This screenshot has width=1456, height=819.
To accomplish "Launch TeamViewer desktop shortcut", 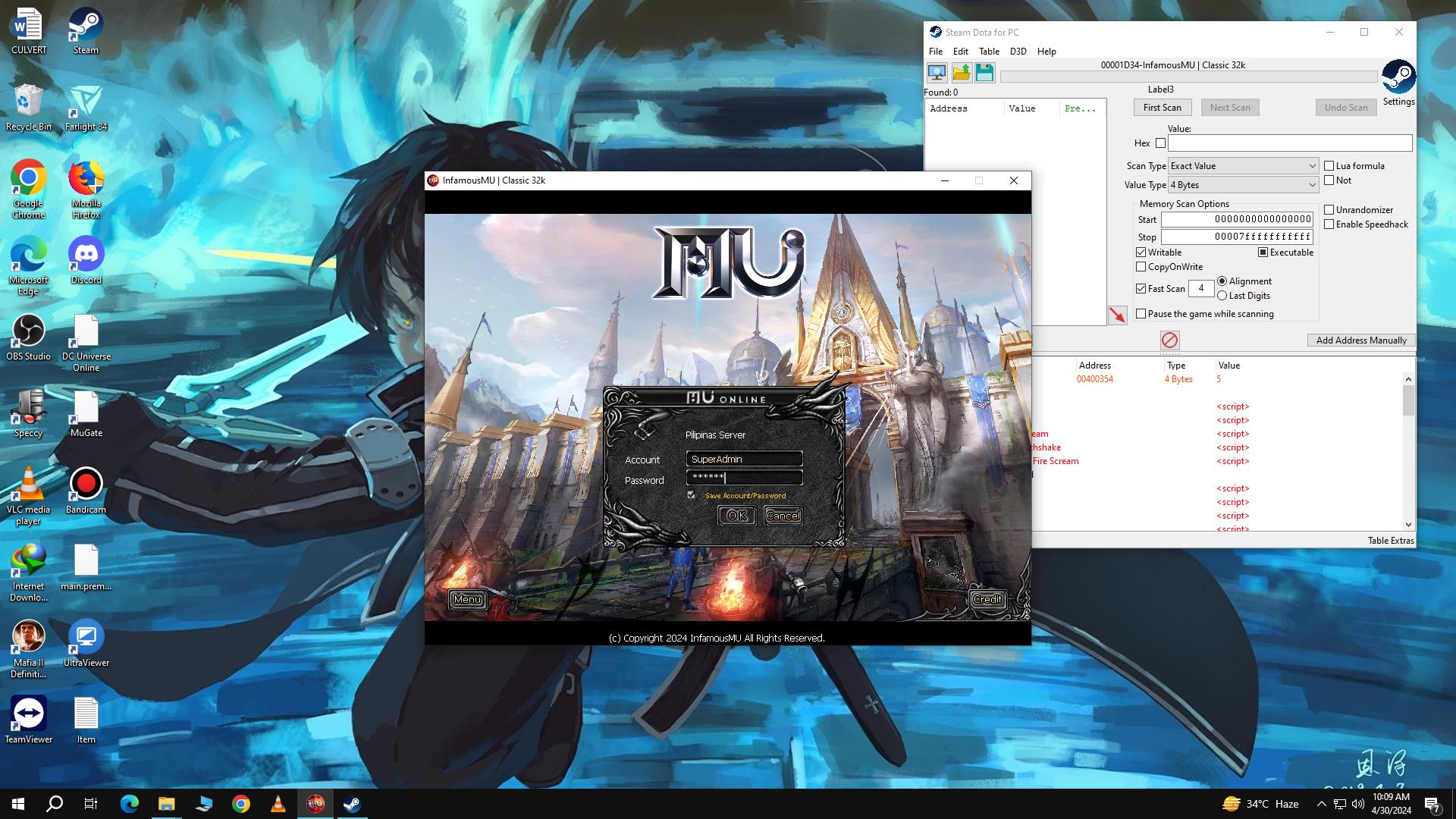I will [x=29, y=720].
